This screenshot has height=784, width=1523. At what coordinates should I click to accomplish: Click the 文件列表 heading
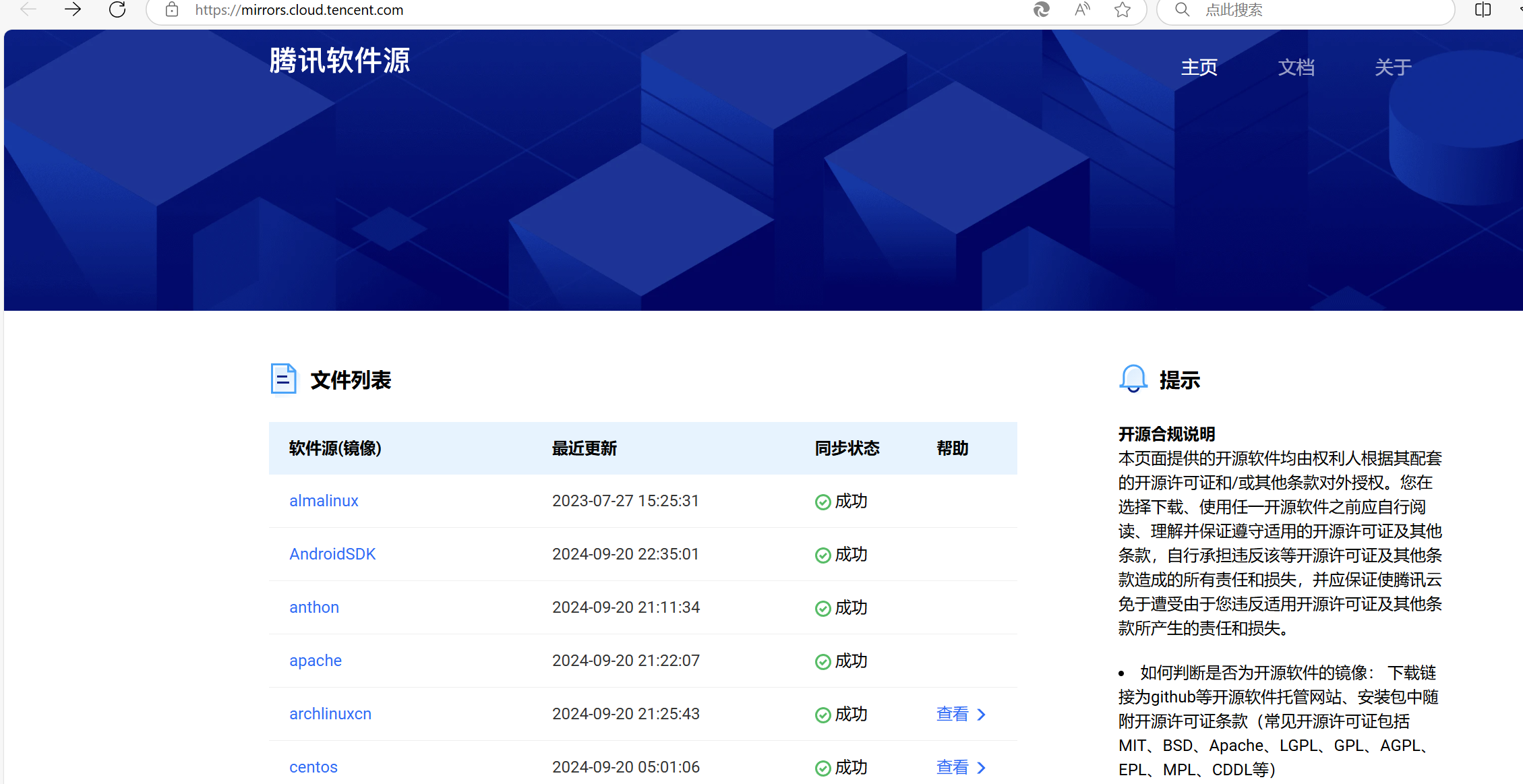click(351, 380)
